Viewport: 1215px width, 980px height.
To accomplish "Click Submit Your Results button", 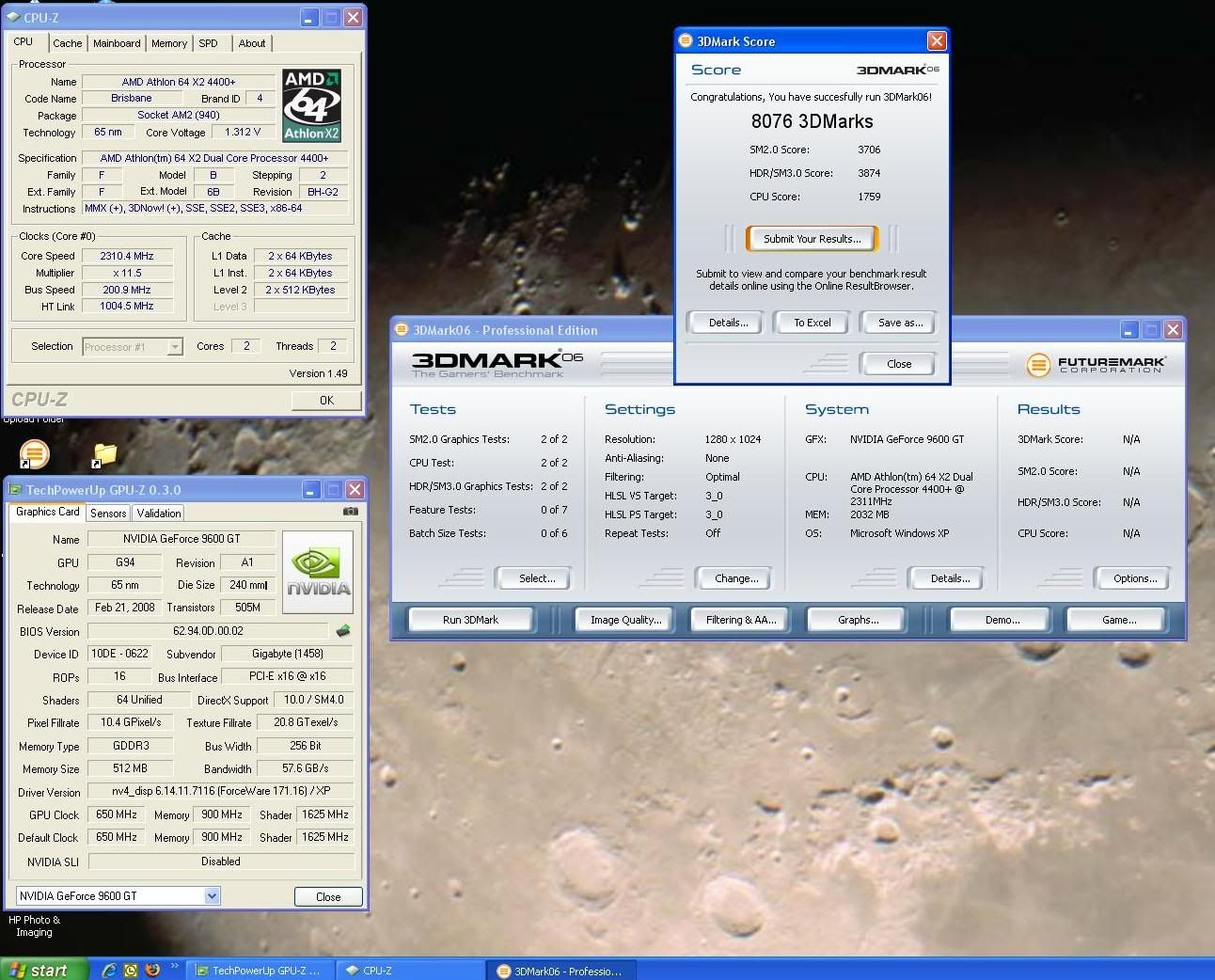I will [x=813, y=239].
